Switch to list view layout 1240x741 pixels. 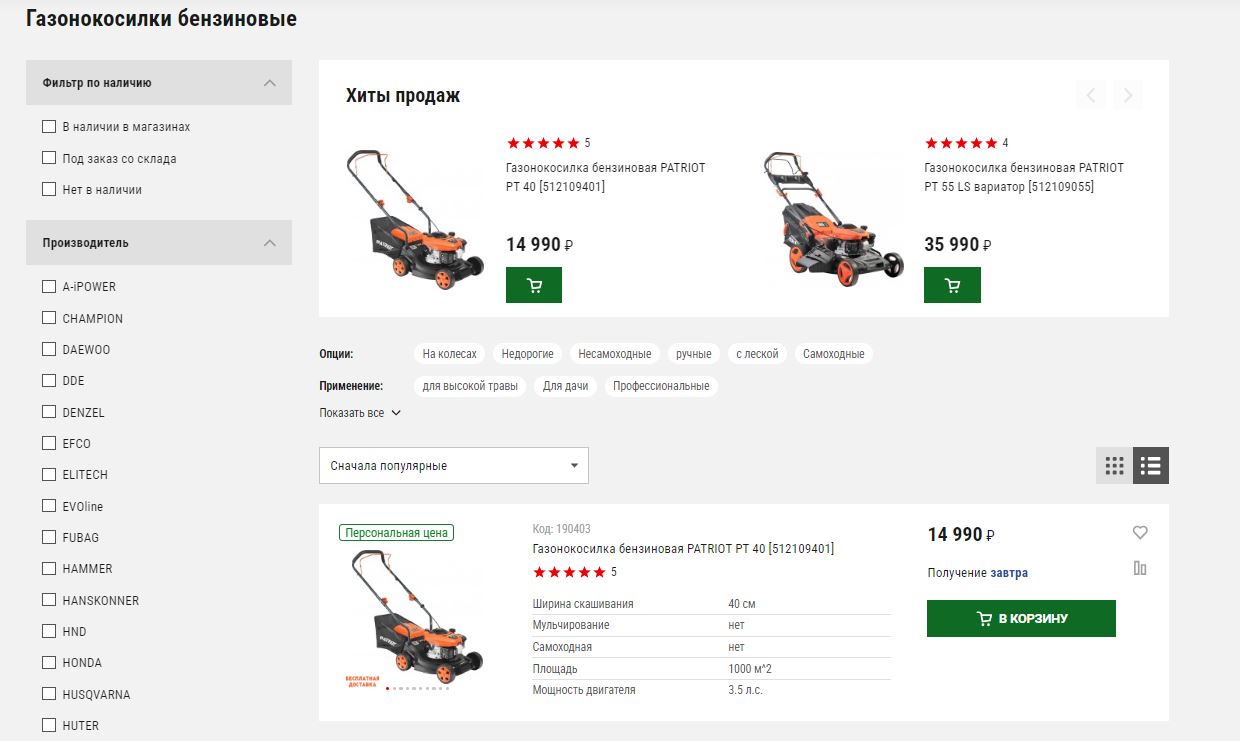1151,465
